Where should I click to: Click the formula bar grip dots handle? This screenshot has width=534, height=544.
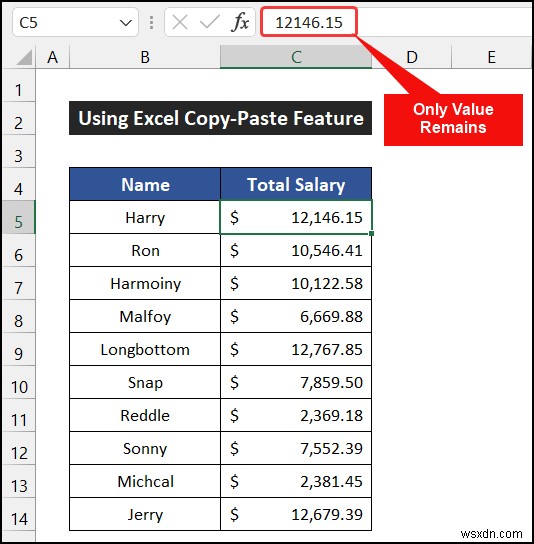point(151,23)
